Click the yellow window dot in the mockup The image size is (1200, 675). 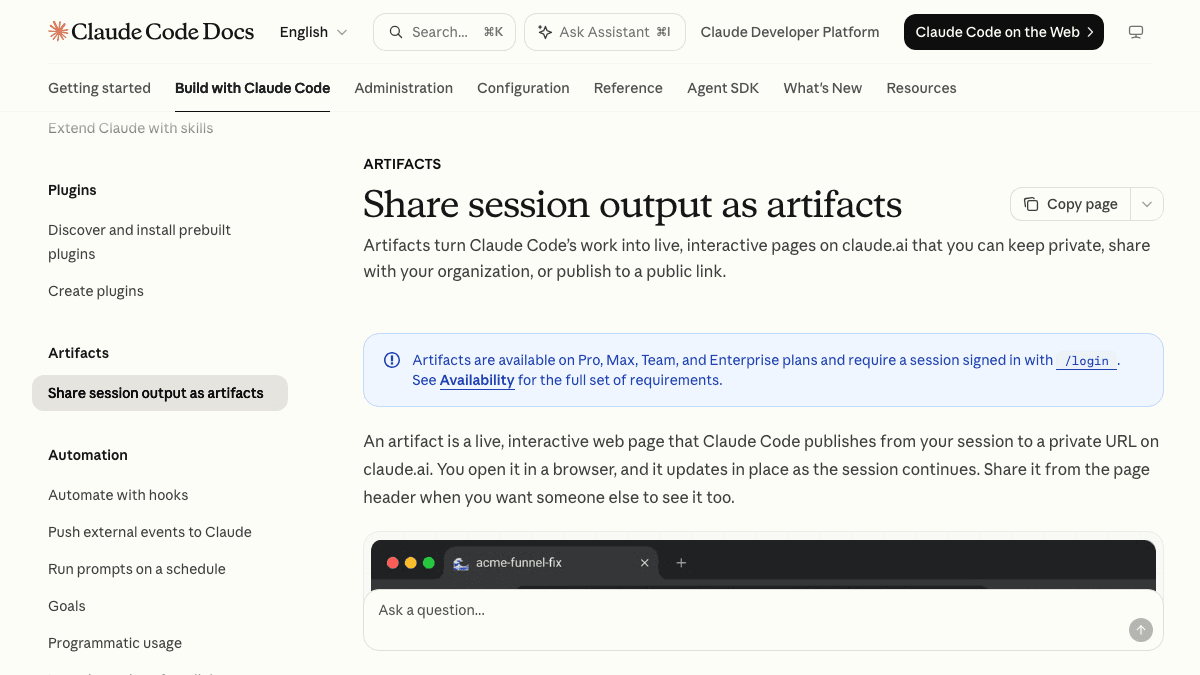[x=411, y=563]
